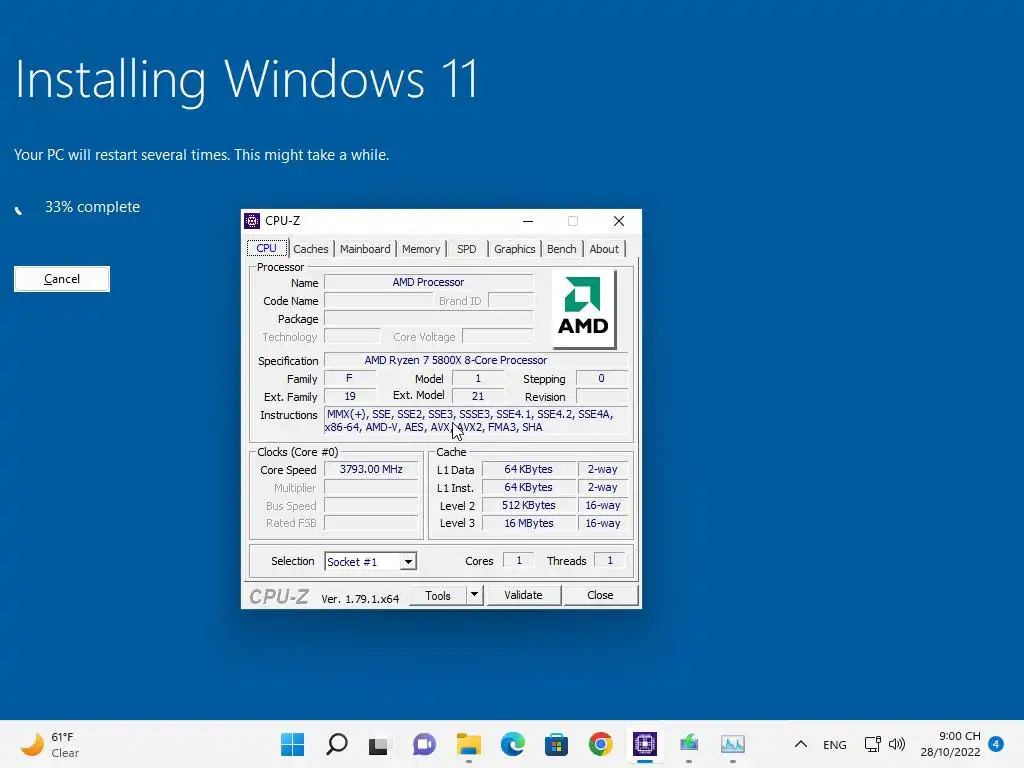Click the Ext. Family value 19
The width and height of the screenshot is (1024, 768).
[350, 396]
